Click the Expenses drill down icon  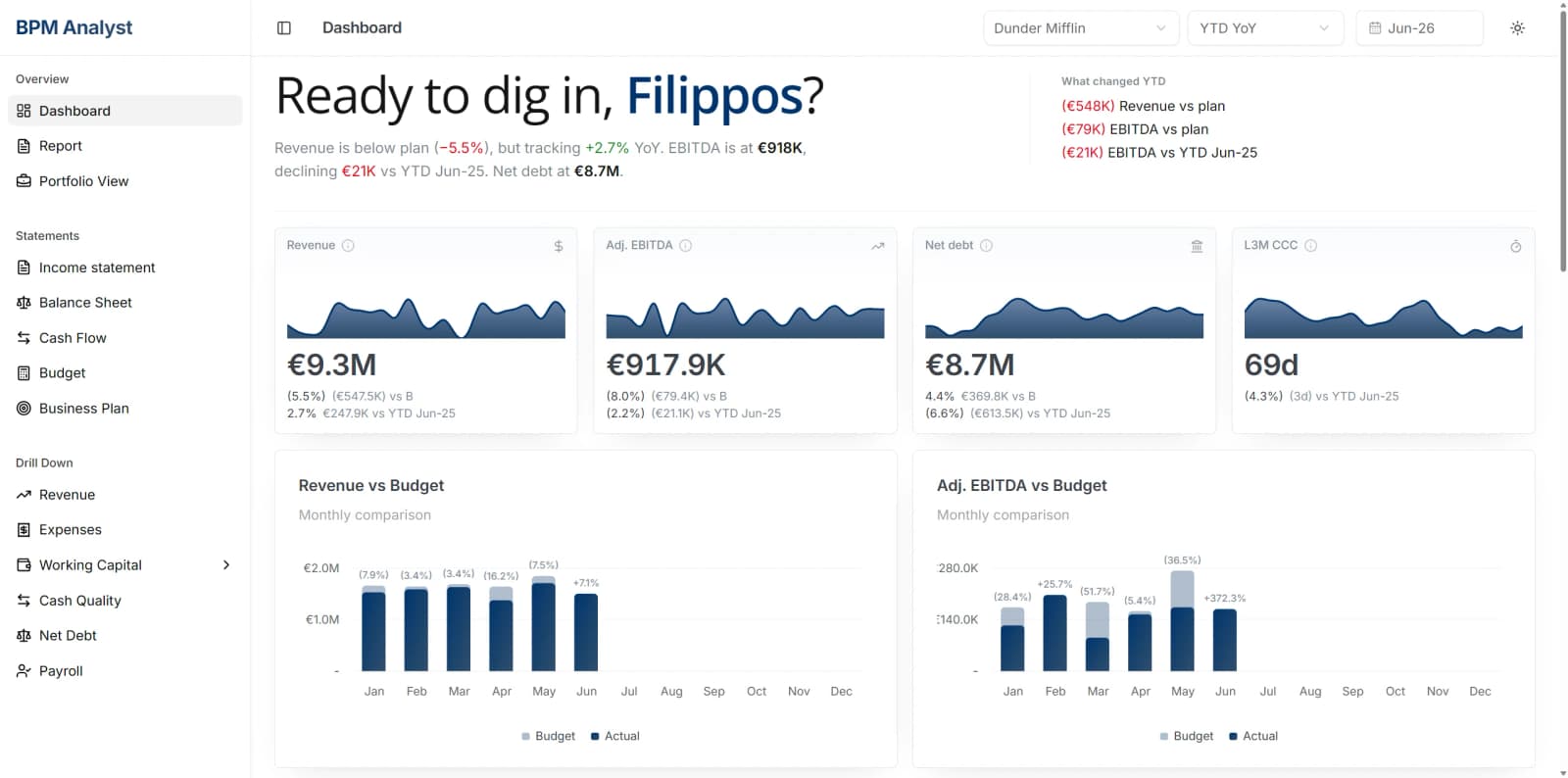[x=24, y=530]
